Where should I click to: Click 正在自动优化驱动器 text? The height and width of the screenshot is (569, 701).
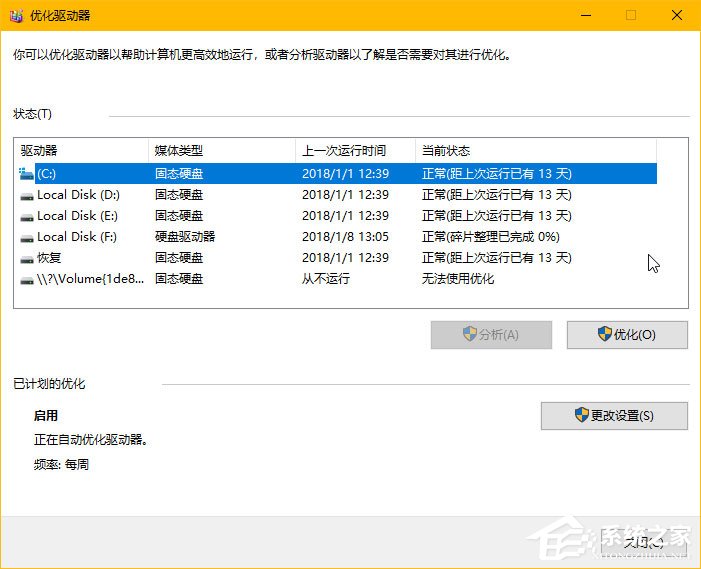coord(90,440)
